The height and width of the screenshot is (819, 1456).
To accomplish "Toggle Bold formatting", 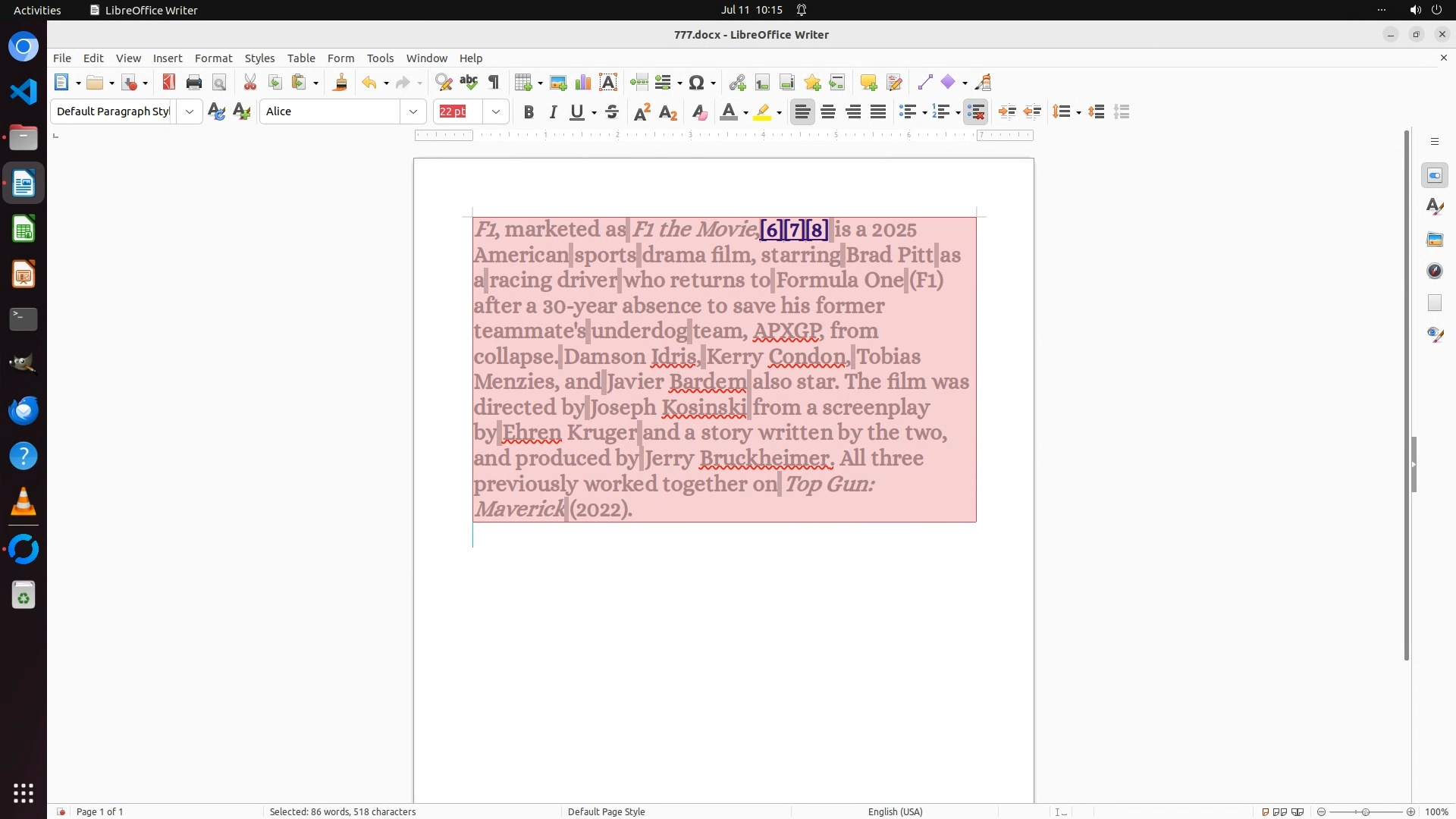I will coord(529,112).
